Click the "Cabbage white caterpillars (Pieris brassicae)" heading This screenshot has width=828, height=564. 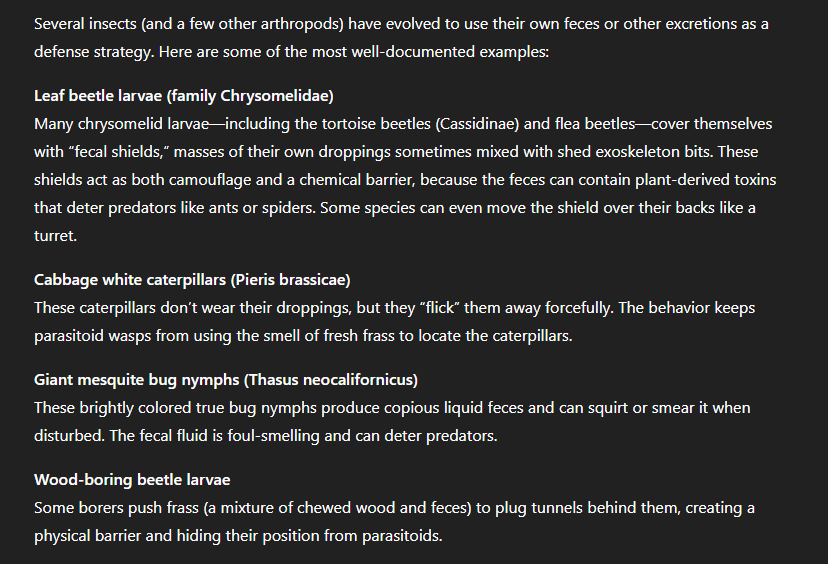coord(192,279)
